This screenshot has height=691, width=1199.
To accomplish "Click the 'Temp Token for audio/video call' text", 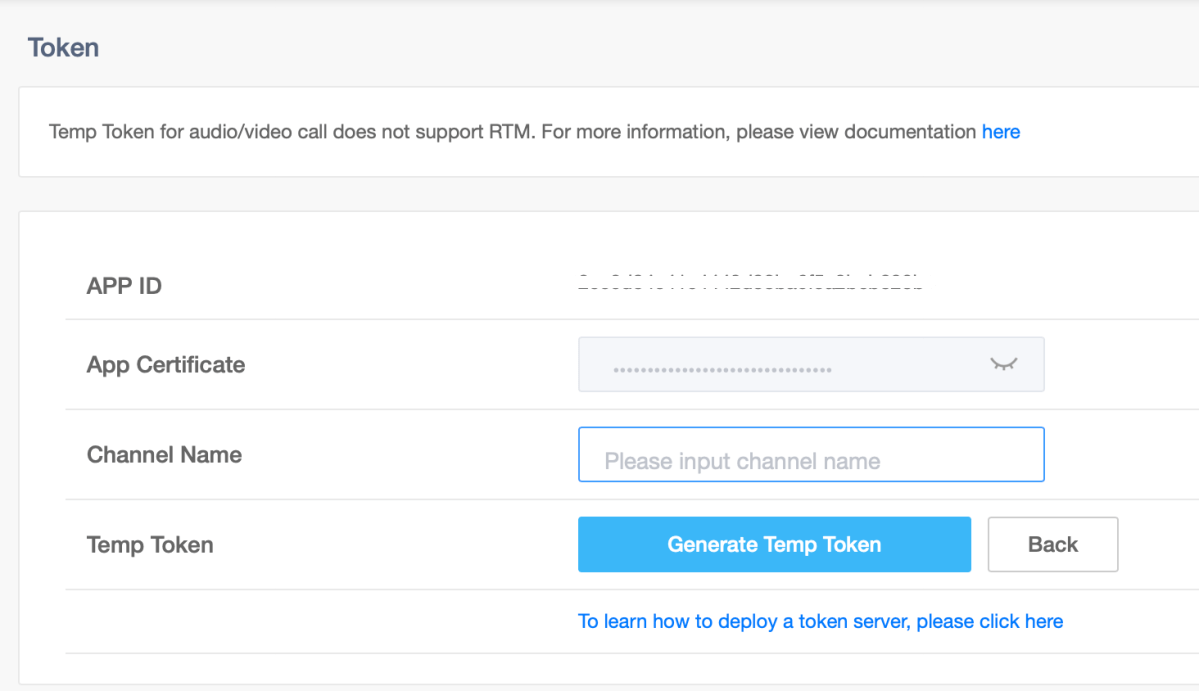I will coord(189,132).
